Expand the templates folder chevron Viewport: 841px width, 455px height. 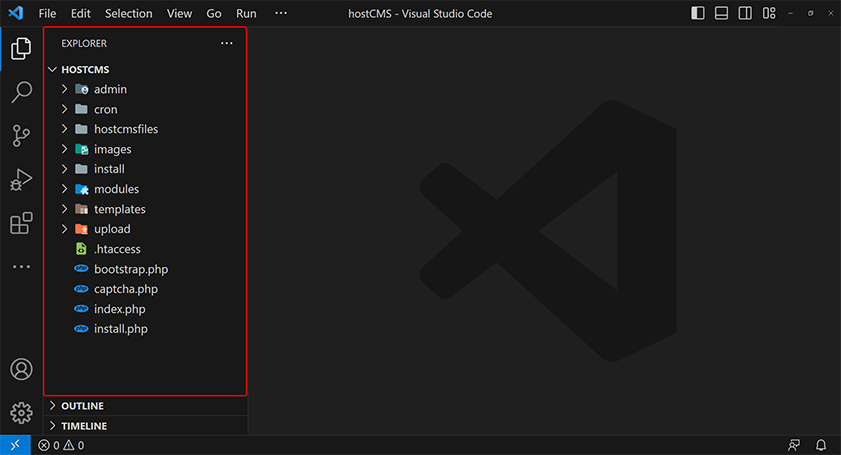[64, 209]
